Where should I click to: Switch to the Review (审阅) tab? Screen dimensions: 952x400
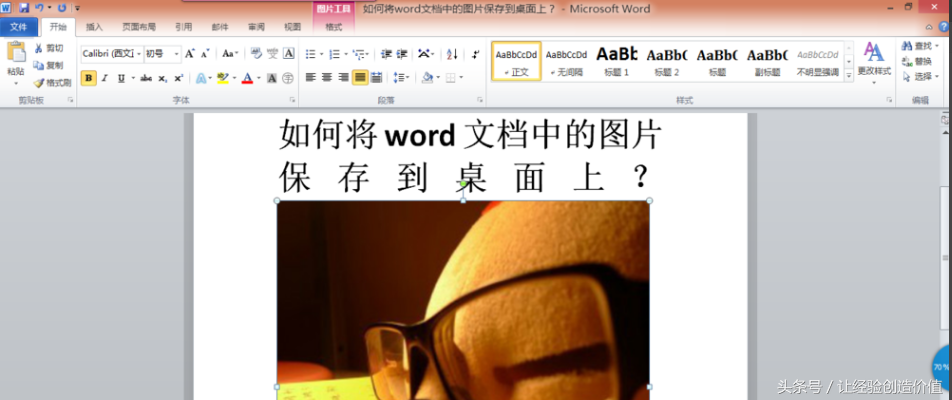pyautogui.click(x=256, y=27)
